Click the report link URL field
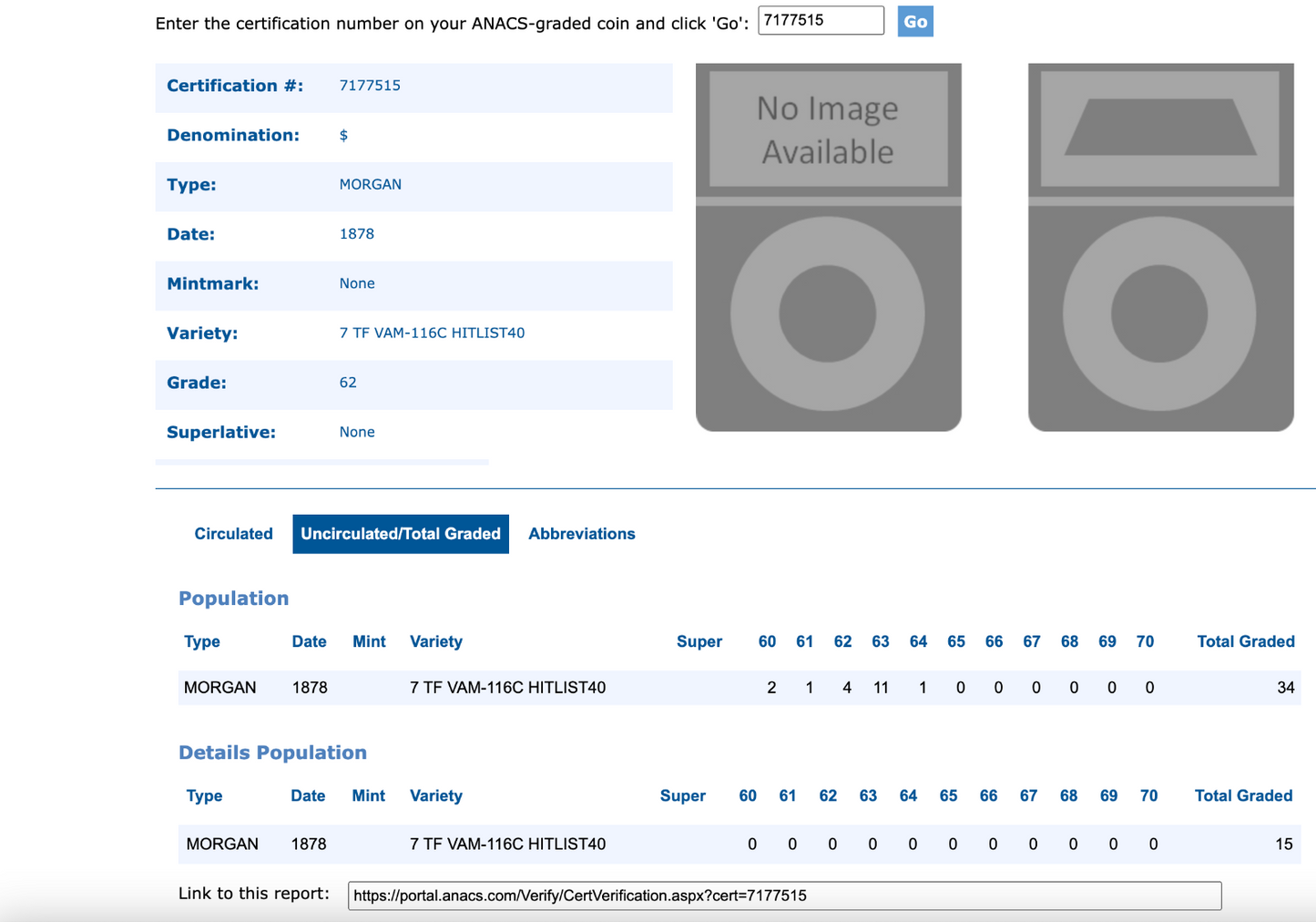The height and width of the screenshot is (922, 1316). click(783, 896)
